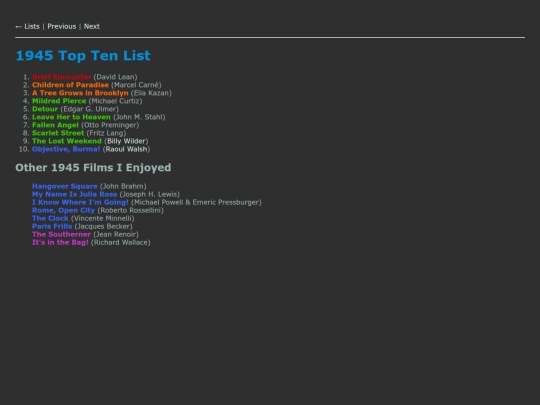Select the Detour film link
Image resolution: width=540 pixels, height=405 pixels.
click(45, 109)
